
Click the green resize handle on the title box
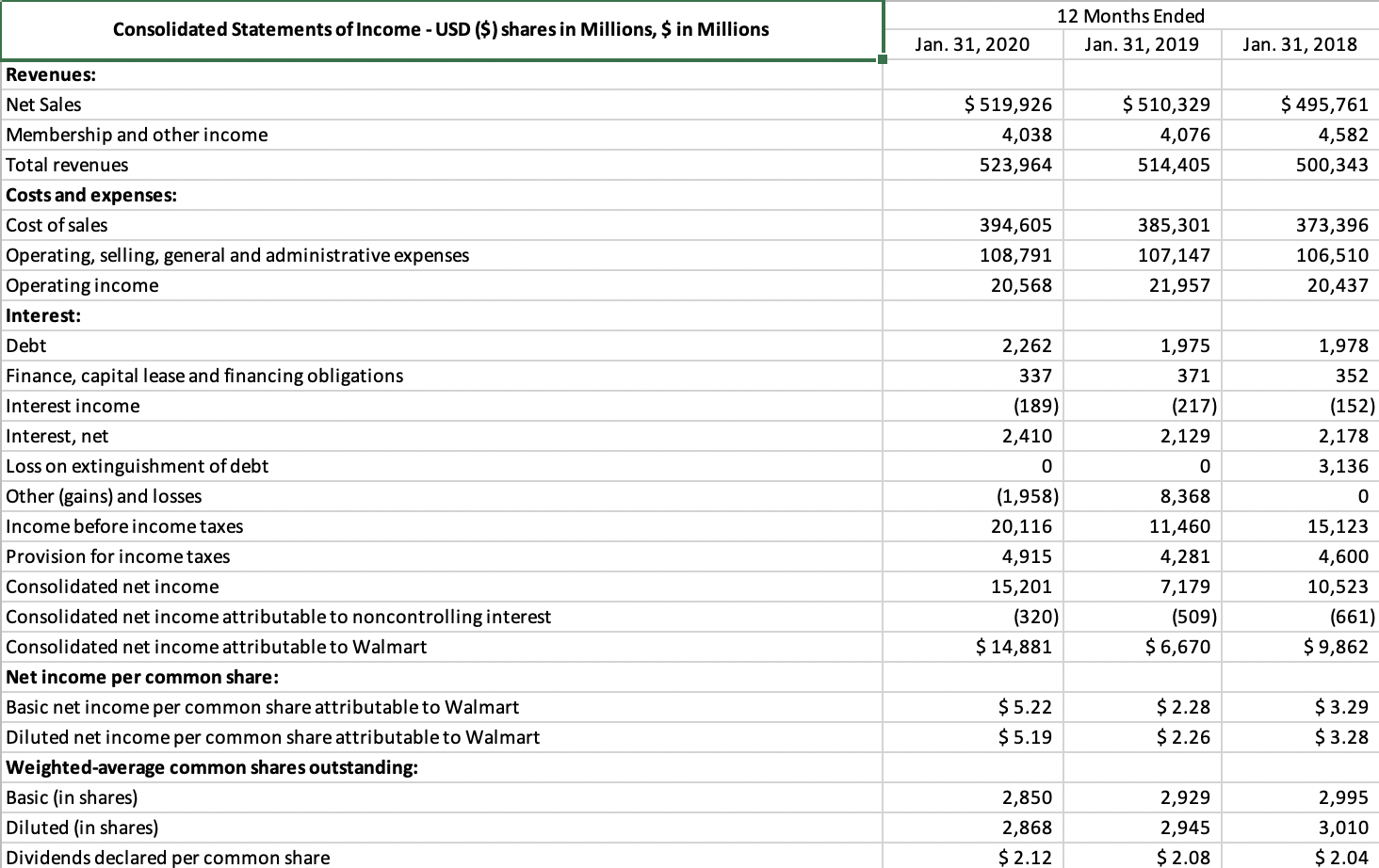(x=883, y=60)
